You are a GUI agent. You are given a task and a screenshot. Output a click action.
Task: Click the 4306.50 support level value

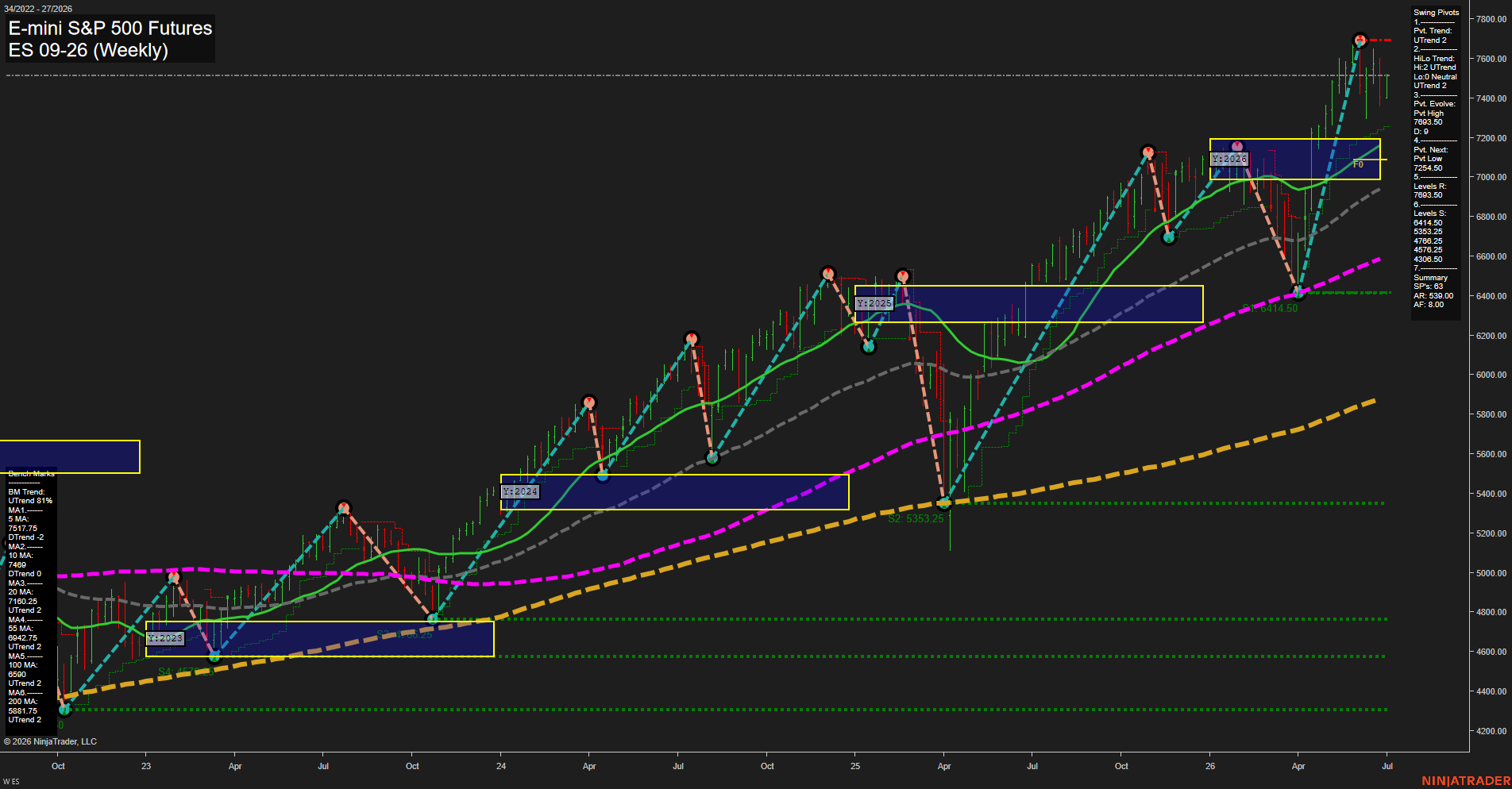(1428, 260)
